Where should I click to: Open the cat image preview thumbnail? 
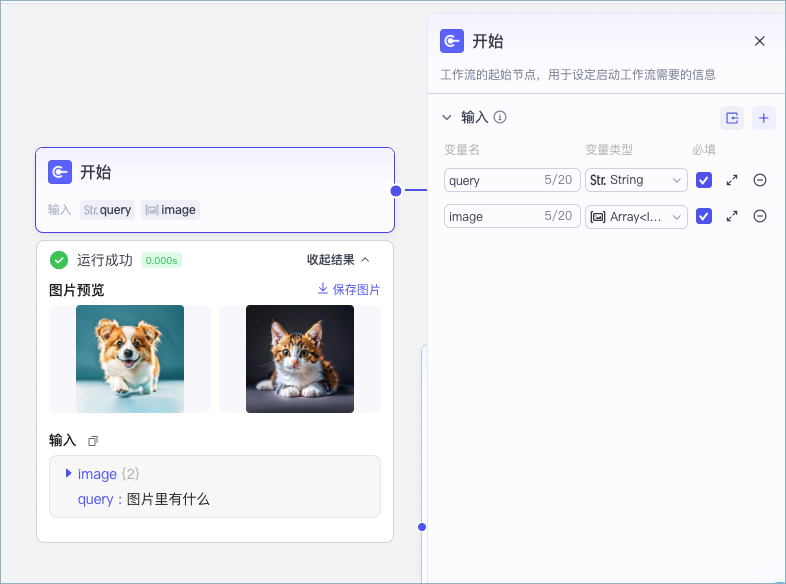pyautogui.click(x=300, y=359)
